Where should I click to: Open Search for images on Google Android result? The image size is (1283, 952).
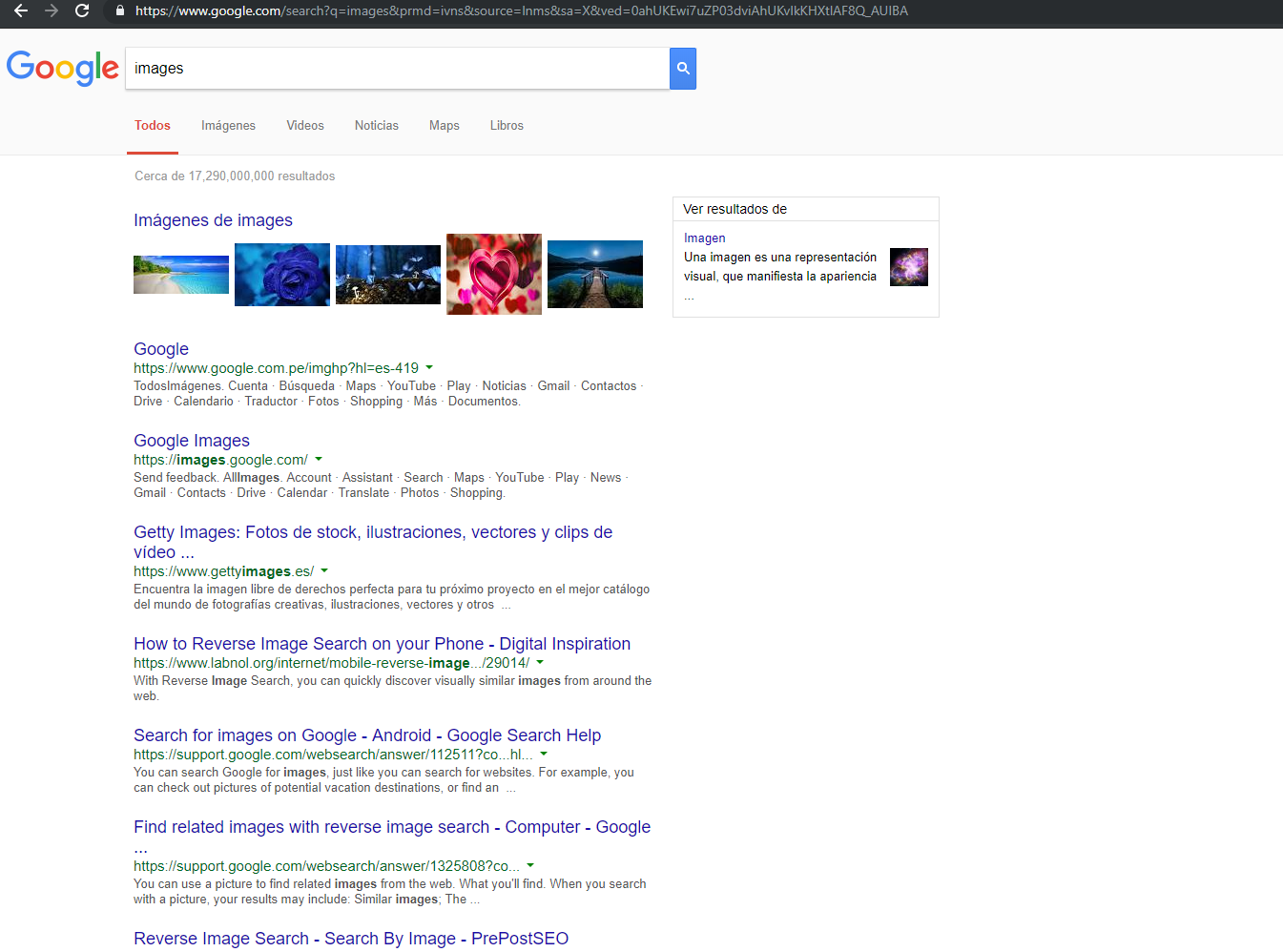pos(367,735)
